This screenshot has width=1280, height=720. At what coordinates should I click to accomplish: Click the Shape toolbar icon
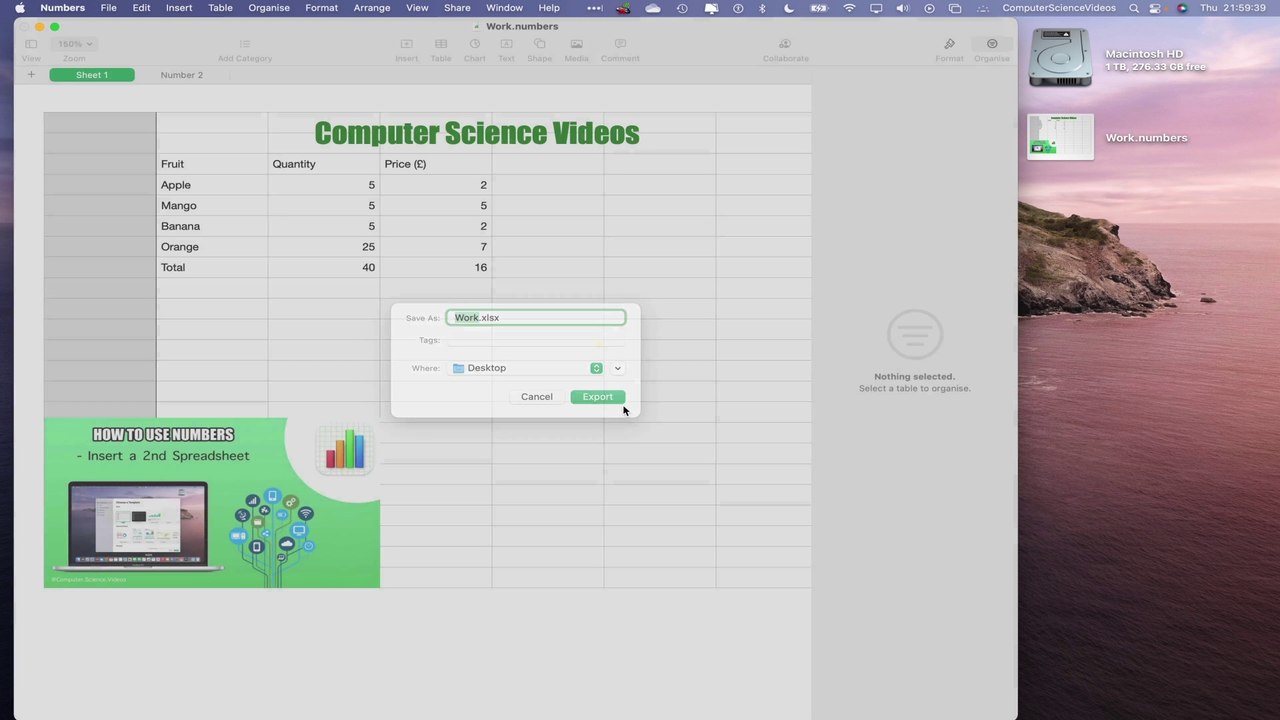pyautogui.click(x=539, y=44)
